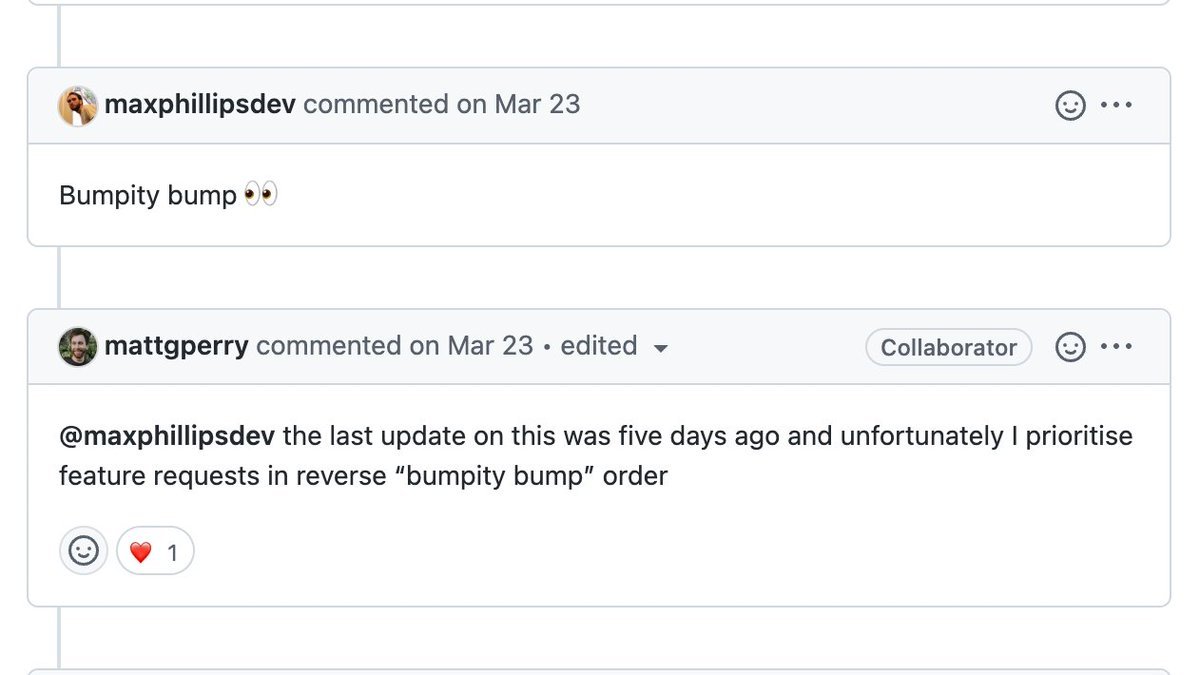Screen dimensions: 1200x675
Task: Click the "edited" label on mattgperry's comment
Action: click(x=598, y=346)
